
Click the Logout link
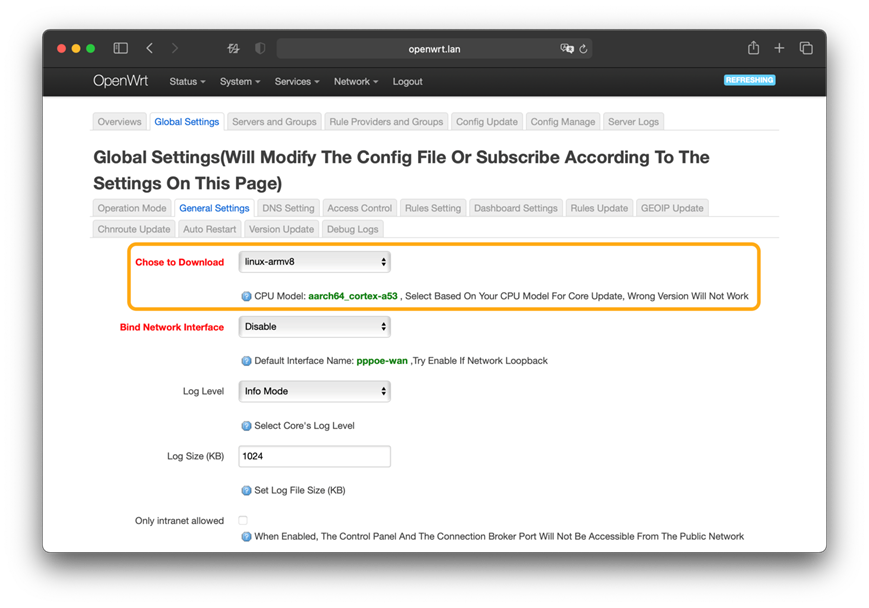tap(407, 82)
